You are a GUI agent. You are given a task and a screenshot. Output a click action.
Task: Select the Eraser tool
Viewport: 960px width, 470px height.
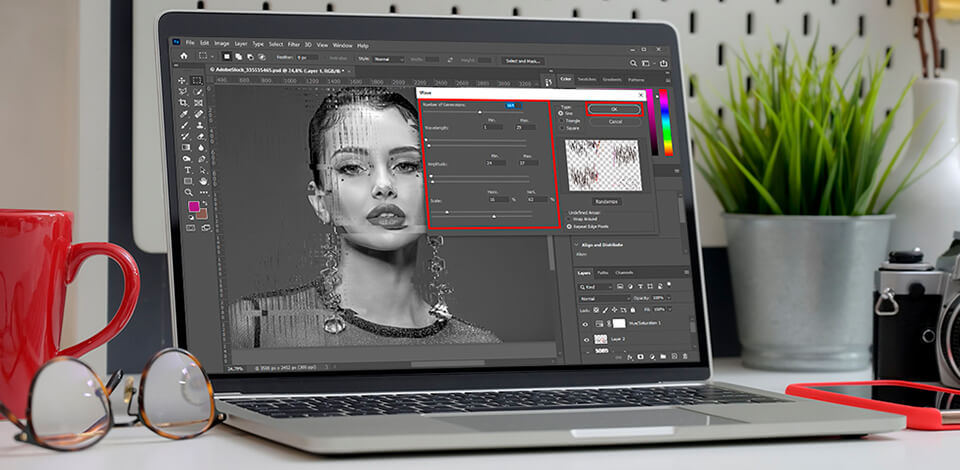[200, 136]
